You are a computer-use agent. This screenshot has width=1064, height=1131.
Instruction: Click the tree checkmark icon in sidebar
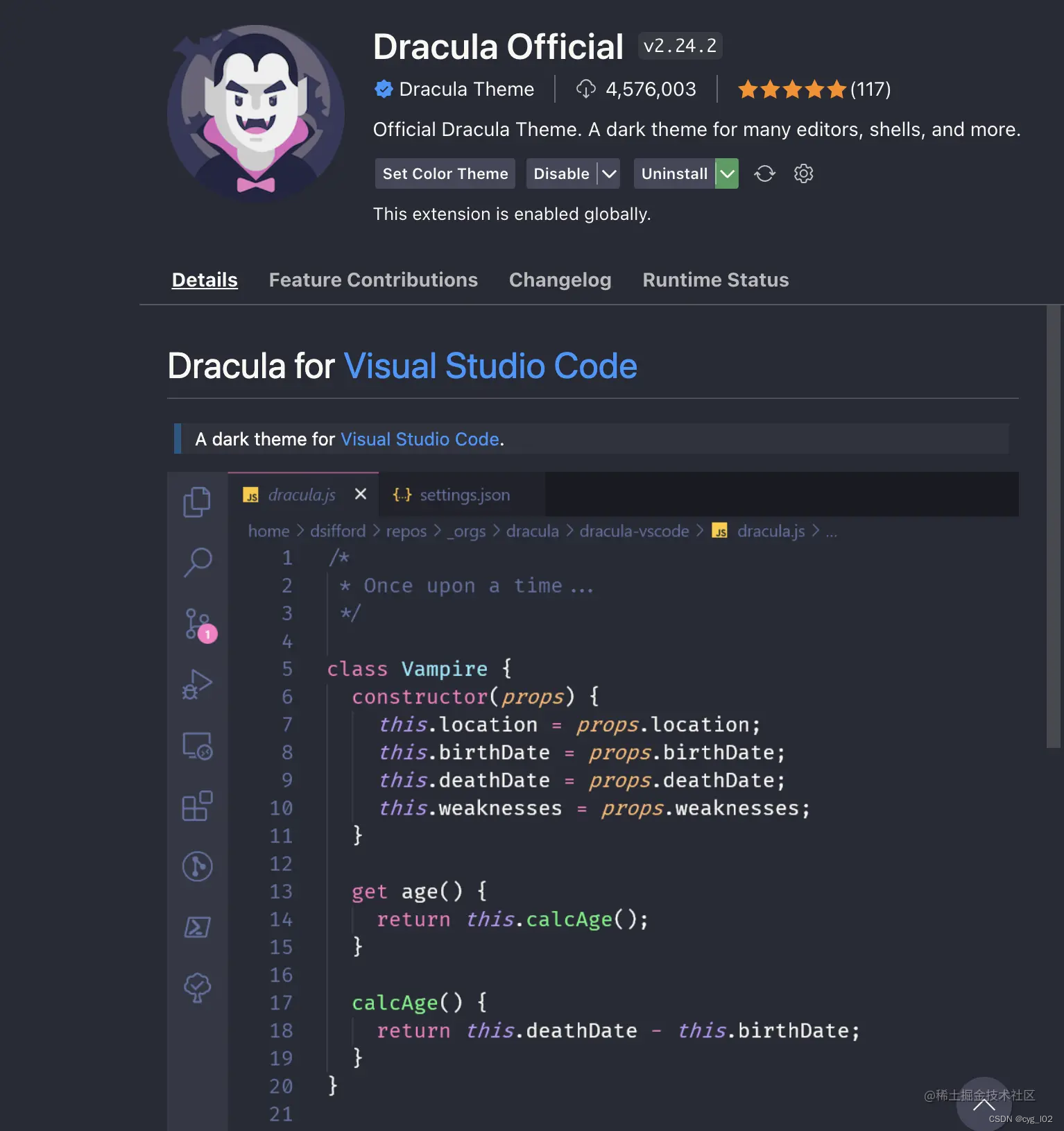coord(197,987)
